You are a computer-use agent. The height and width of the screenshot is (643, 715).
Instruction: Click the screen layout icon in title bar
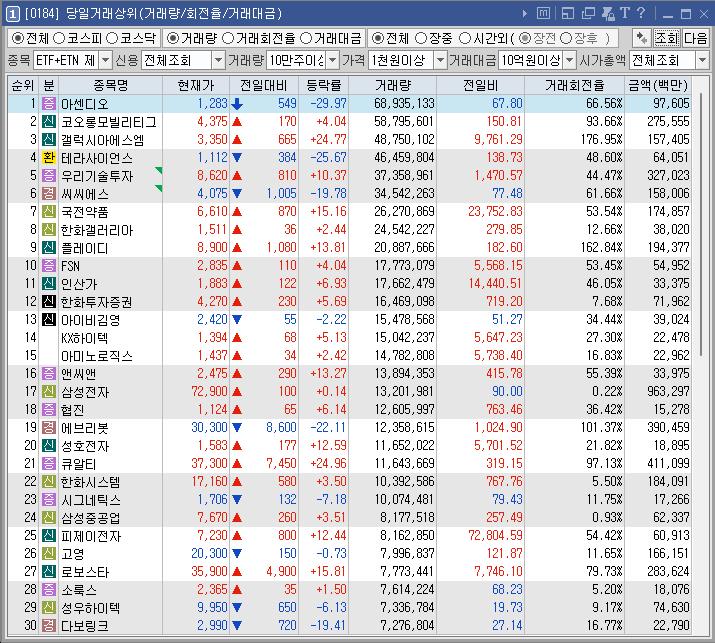pyautogui.click(x=568, y=14)
